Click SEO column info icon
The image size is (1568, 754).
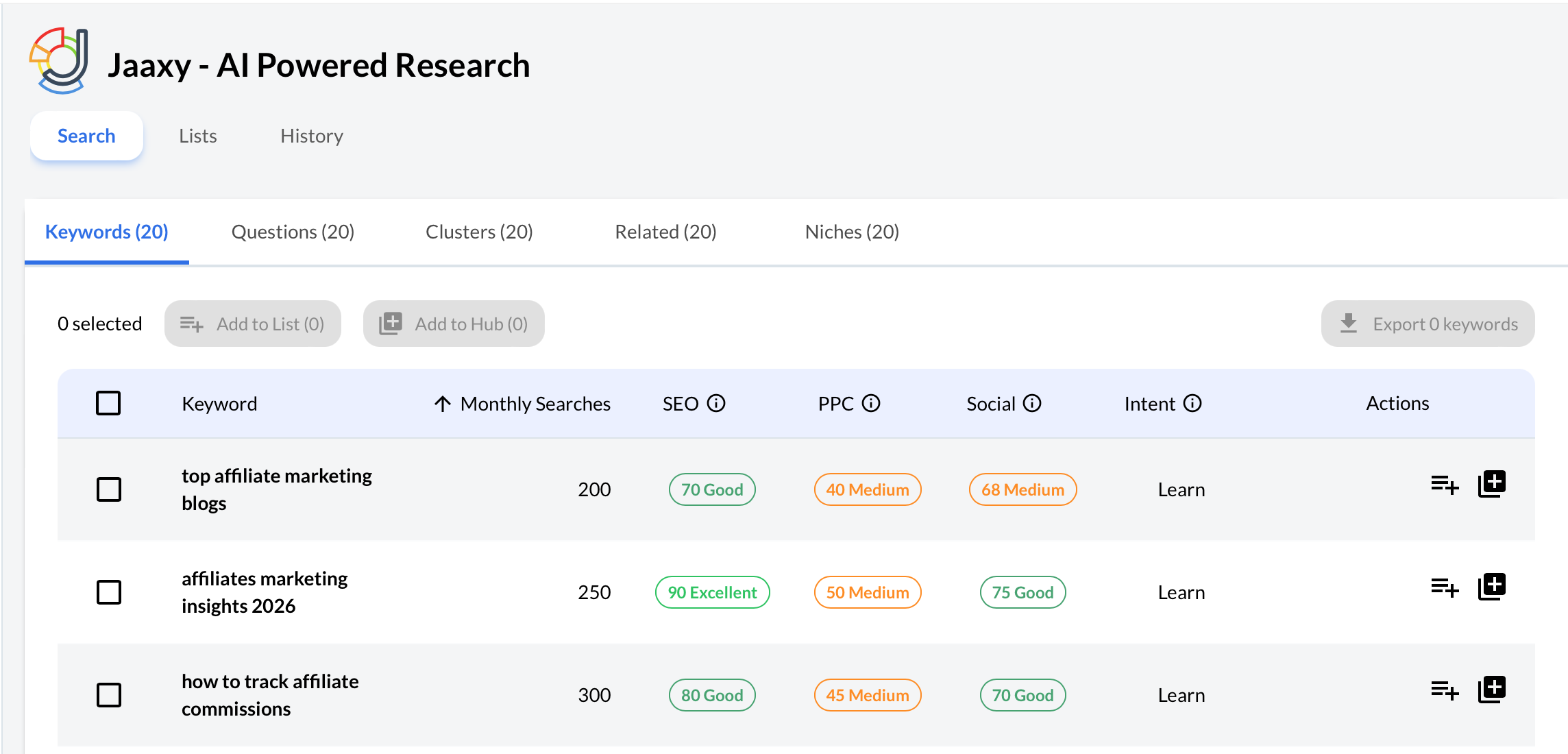[x=716, y=403]
